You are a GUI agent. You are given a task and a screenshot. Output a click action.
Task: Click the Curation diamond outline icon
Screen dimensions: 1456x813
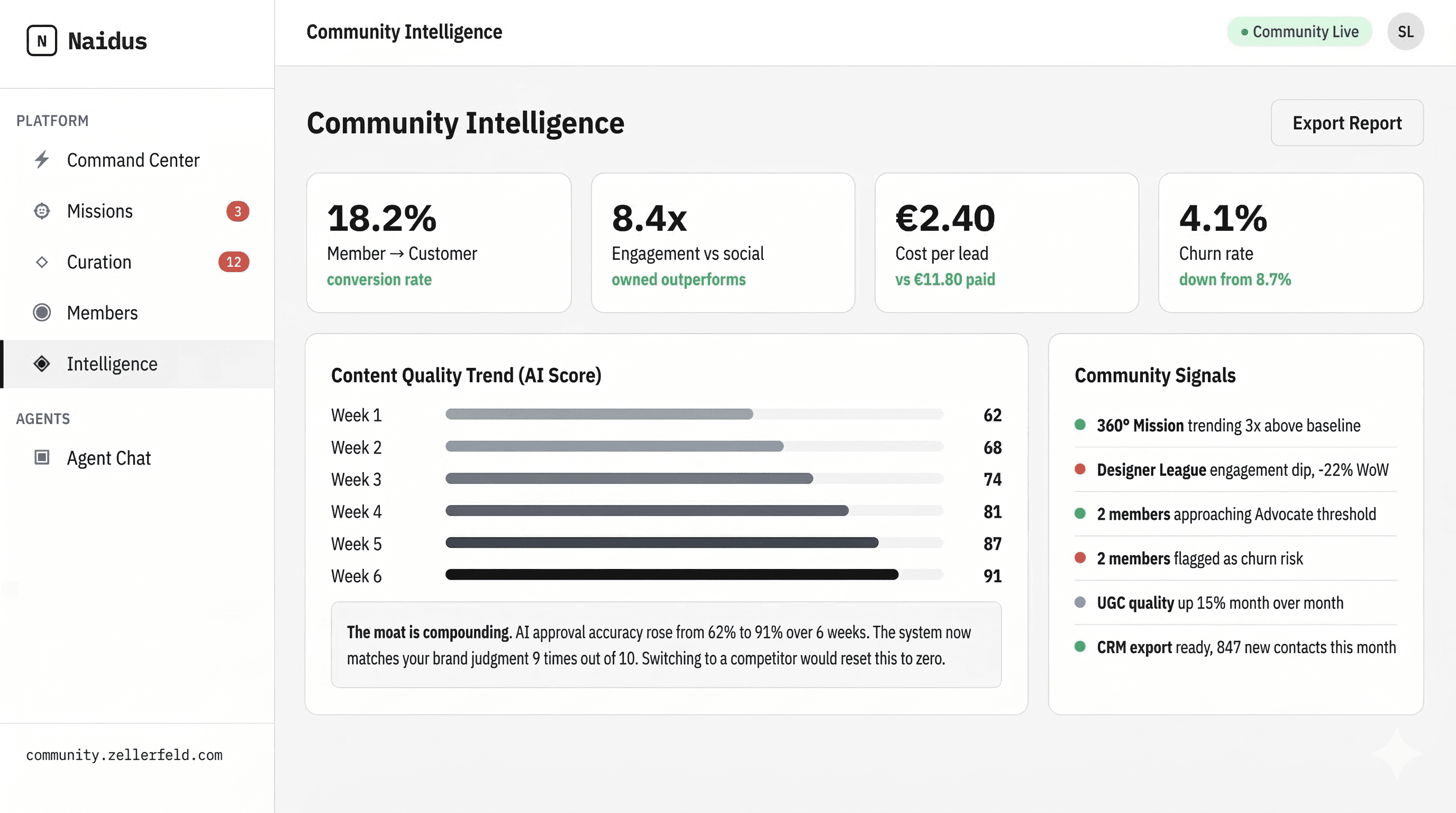42,262
